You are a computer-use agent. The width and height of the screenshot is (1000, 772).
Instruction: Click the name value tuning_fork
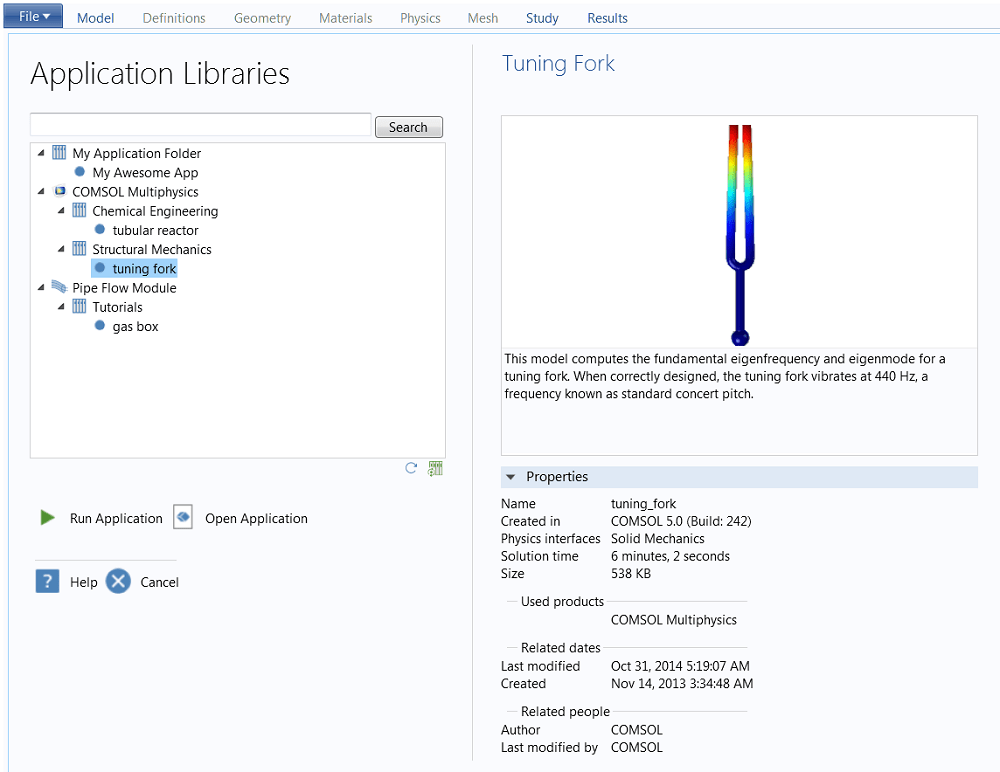pos(643,503)
